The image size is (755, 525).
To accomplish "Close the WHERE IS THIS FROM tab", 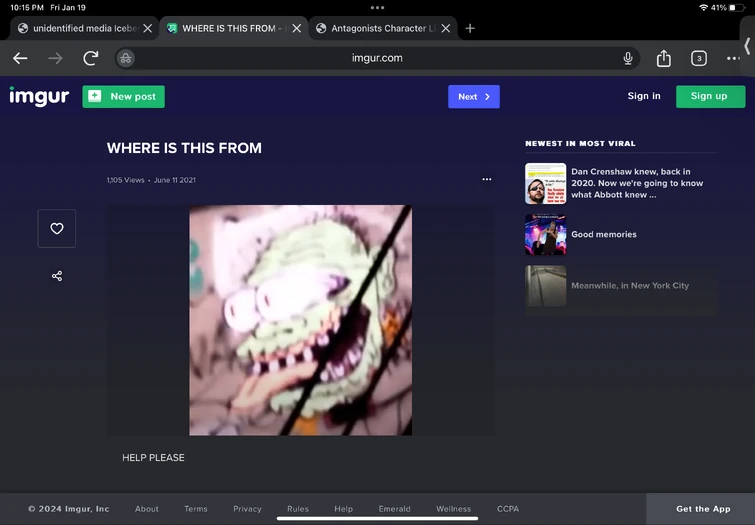I will (297, 28).
